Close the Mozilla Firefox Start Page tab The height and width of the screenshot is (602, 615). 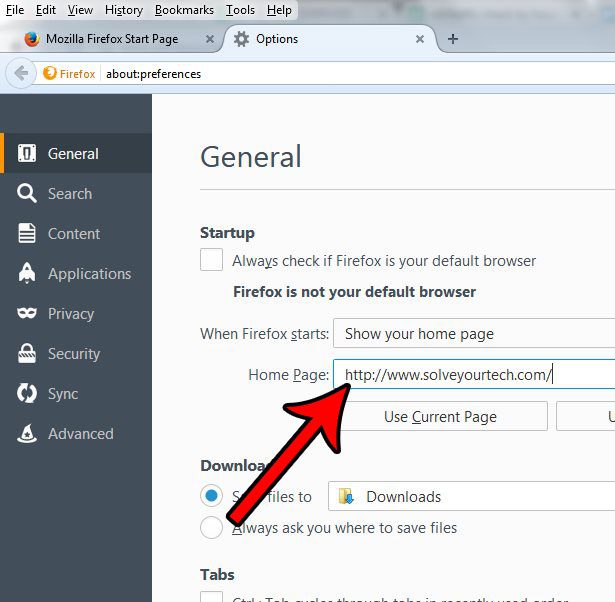point(210,39)
